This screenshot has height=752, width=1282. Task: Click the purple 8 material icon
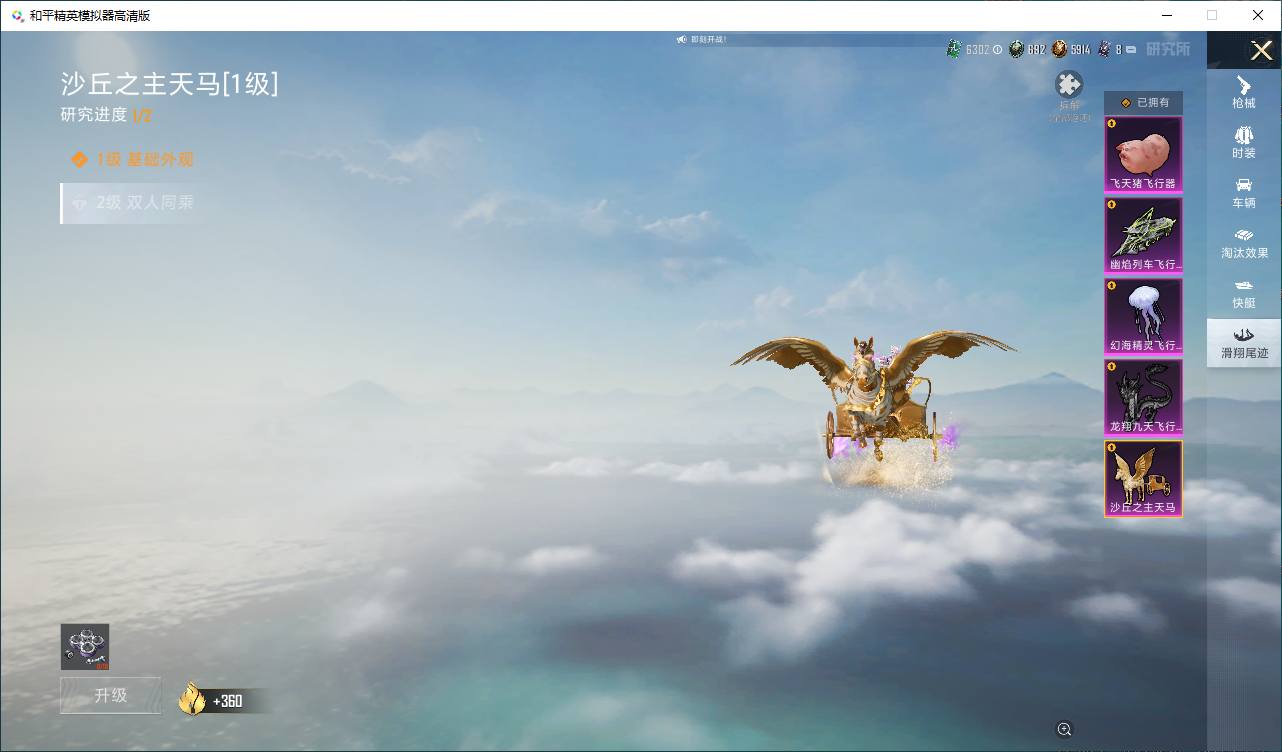point(1103,48)
